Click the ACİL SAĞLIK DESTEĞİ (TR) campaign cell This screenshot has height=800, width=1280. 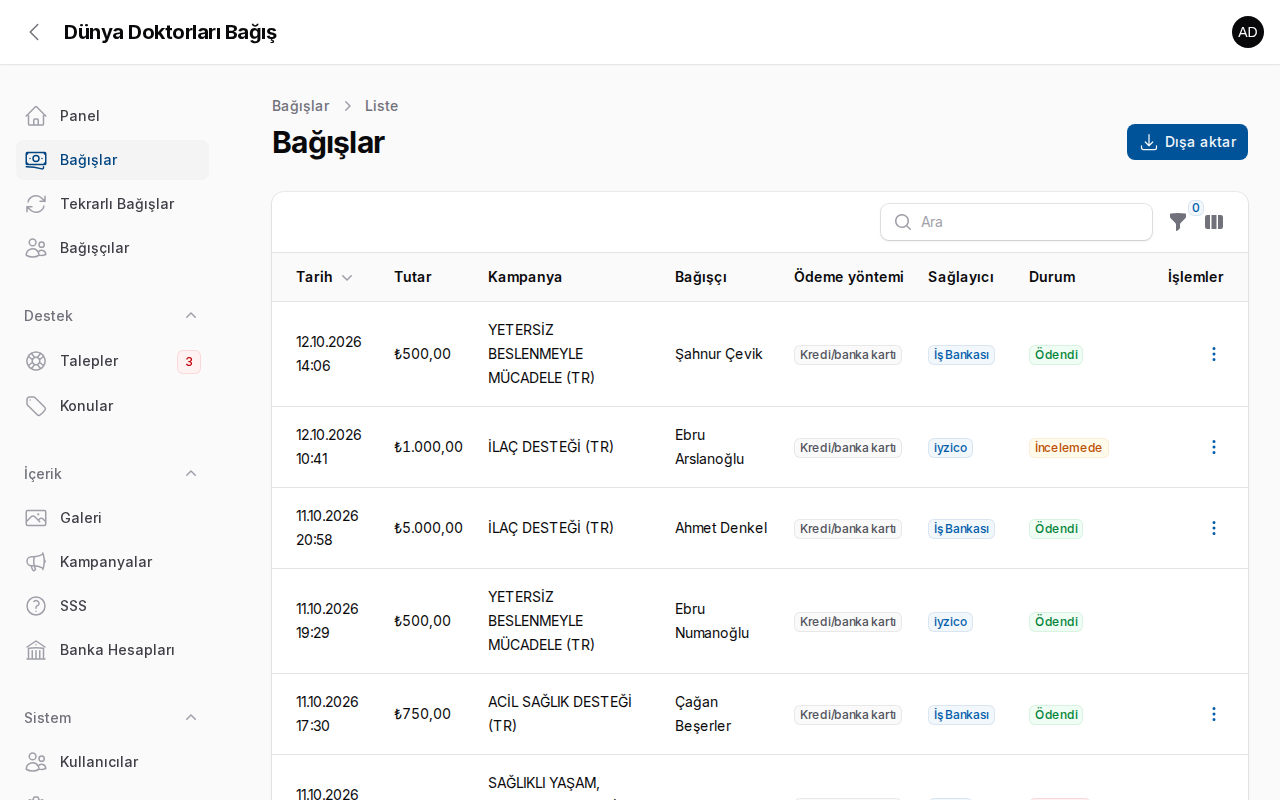point(560,714)
